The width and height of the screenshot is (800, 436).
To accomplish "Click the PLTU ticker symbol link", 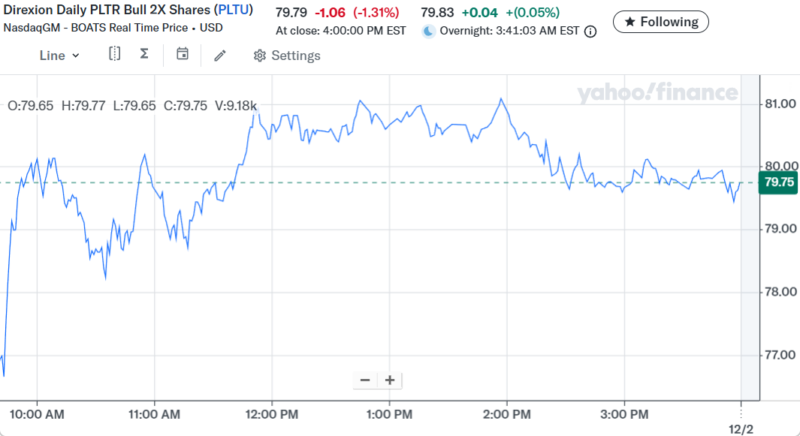I will [234, 11].
